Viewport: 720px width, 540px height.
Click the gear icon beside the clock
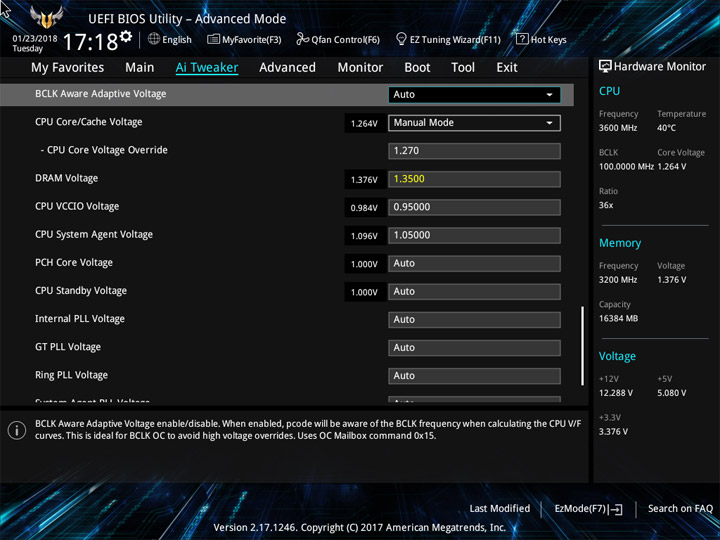point(126,36)
